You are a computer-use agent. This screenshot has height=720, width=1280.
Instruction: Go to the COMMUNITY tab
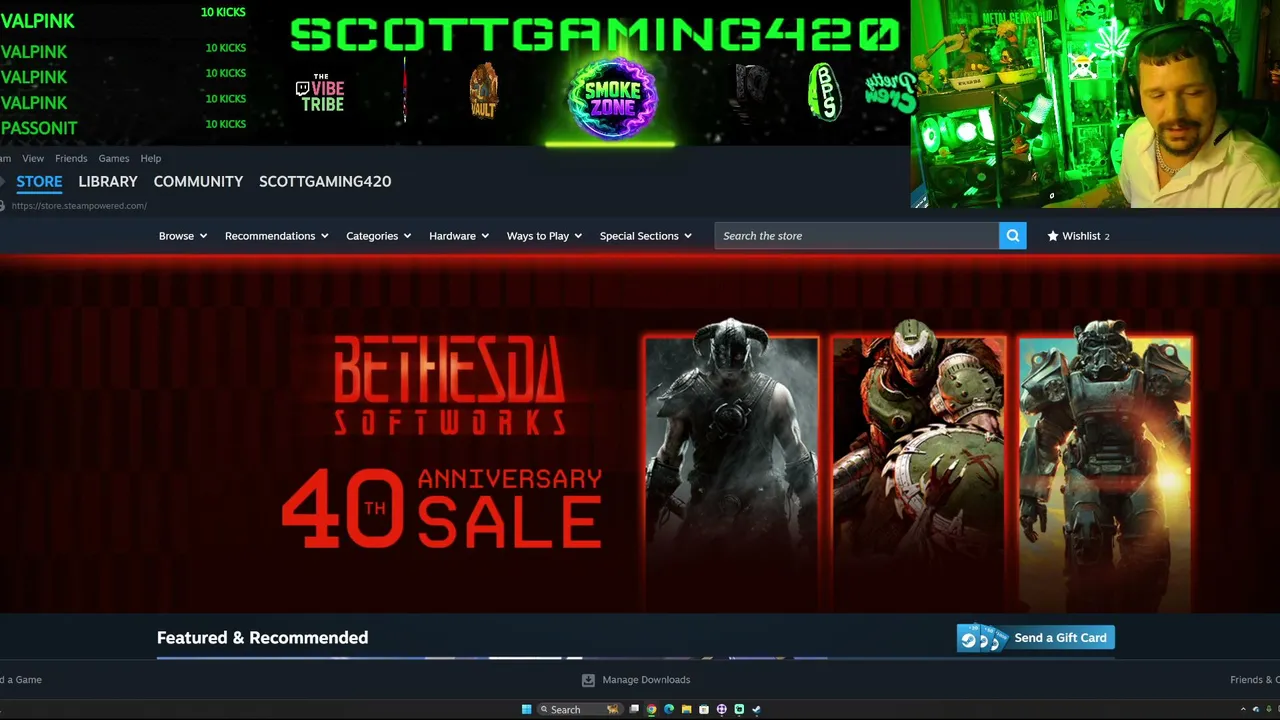(x=198, y=181)
